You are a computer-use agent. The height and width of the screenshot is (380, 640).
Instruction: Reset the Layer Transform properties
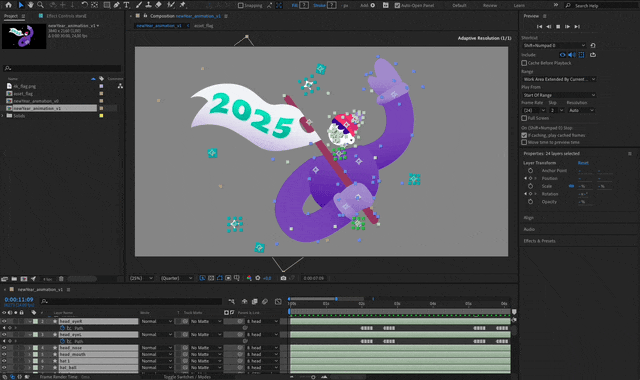[583, 163]
